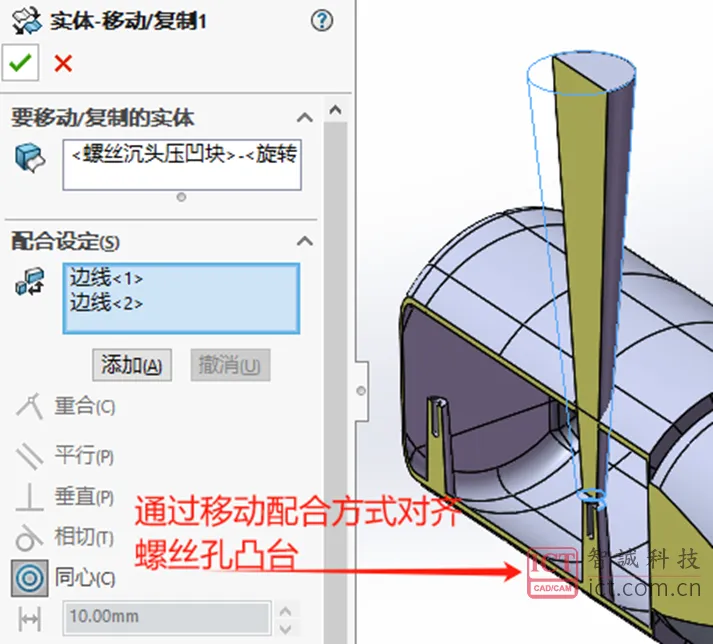Click the panel scroll-up arrow
The width and height of the screenshot is (713, 644).
[336, 110]
